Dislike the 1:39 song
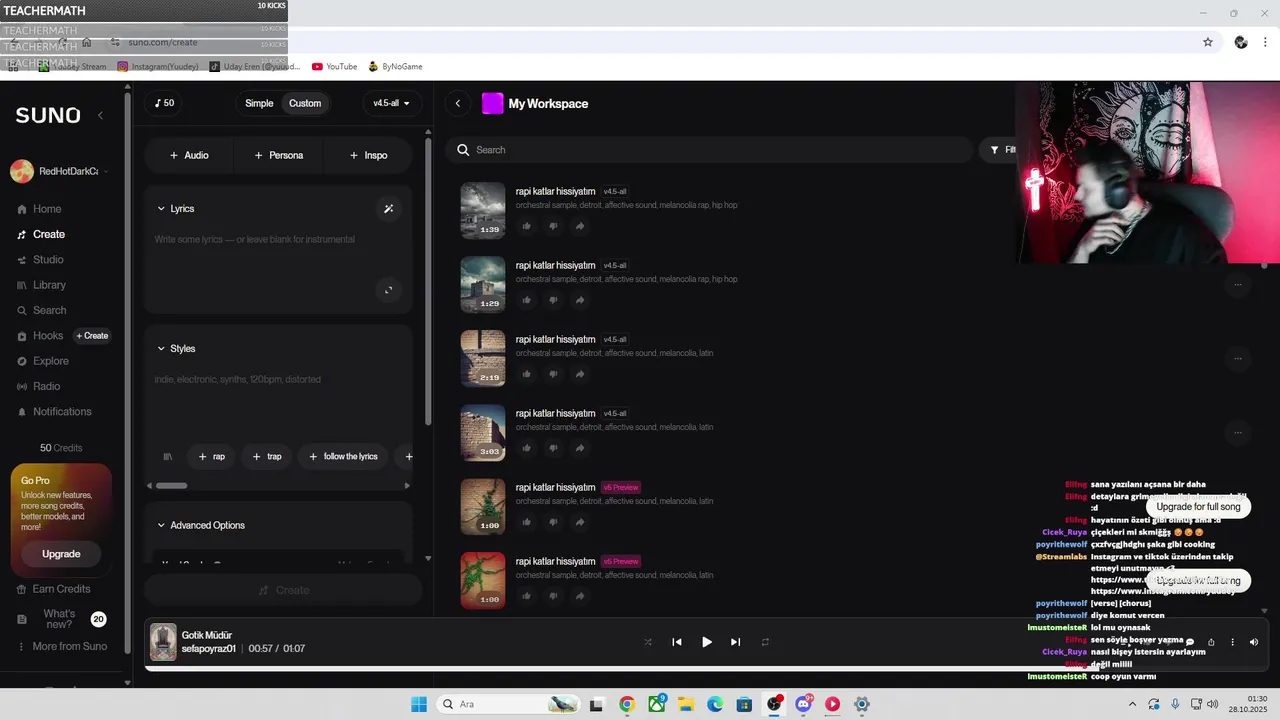The image size is (1280, 720). pos(553,226)
